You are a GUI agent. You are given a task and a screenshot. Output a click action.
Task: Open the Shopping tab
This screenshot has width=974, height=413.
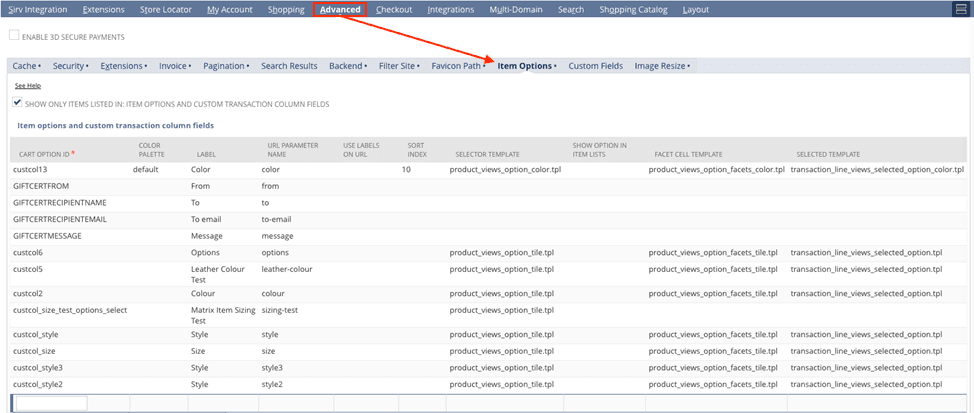286,9
